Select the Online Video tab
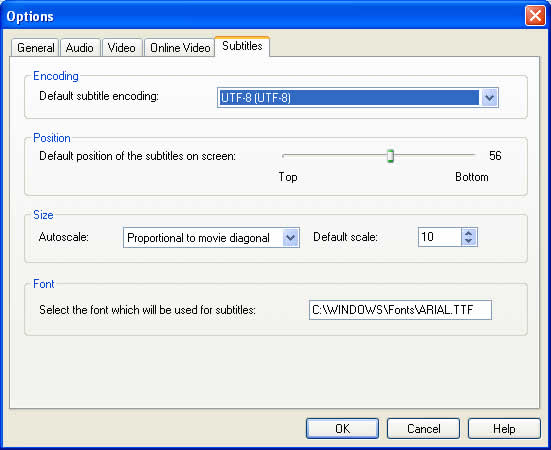Image resolution: width=551 pixels, height=450 pixels. [180, 47]
